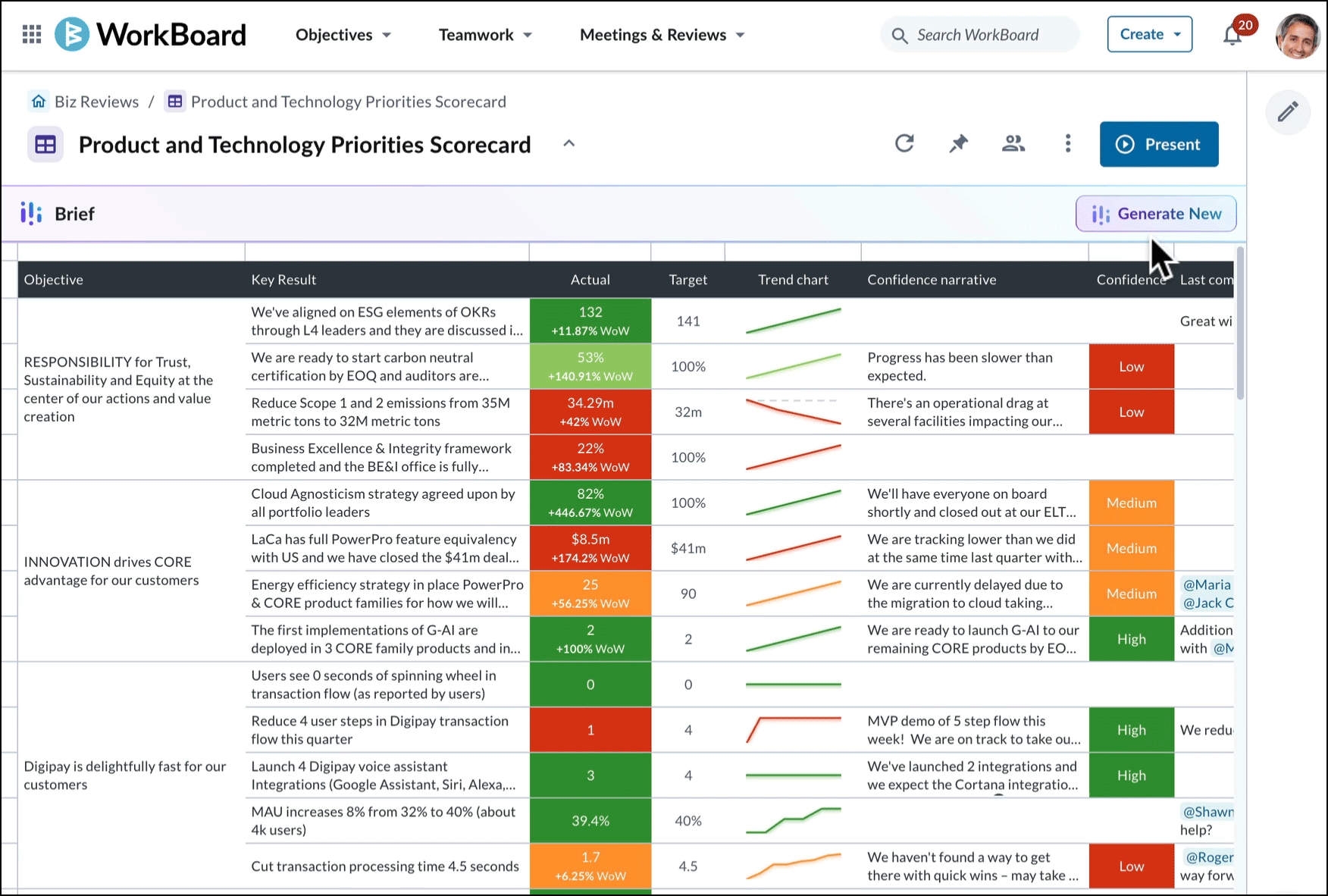1328x896 pixels.
Task: Pin the scorecard
Action: coord(959,143)
